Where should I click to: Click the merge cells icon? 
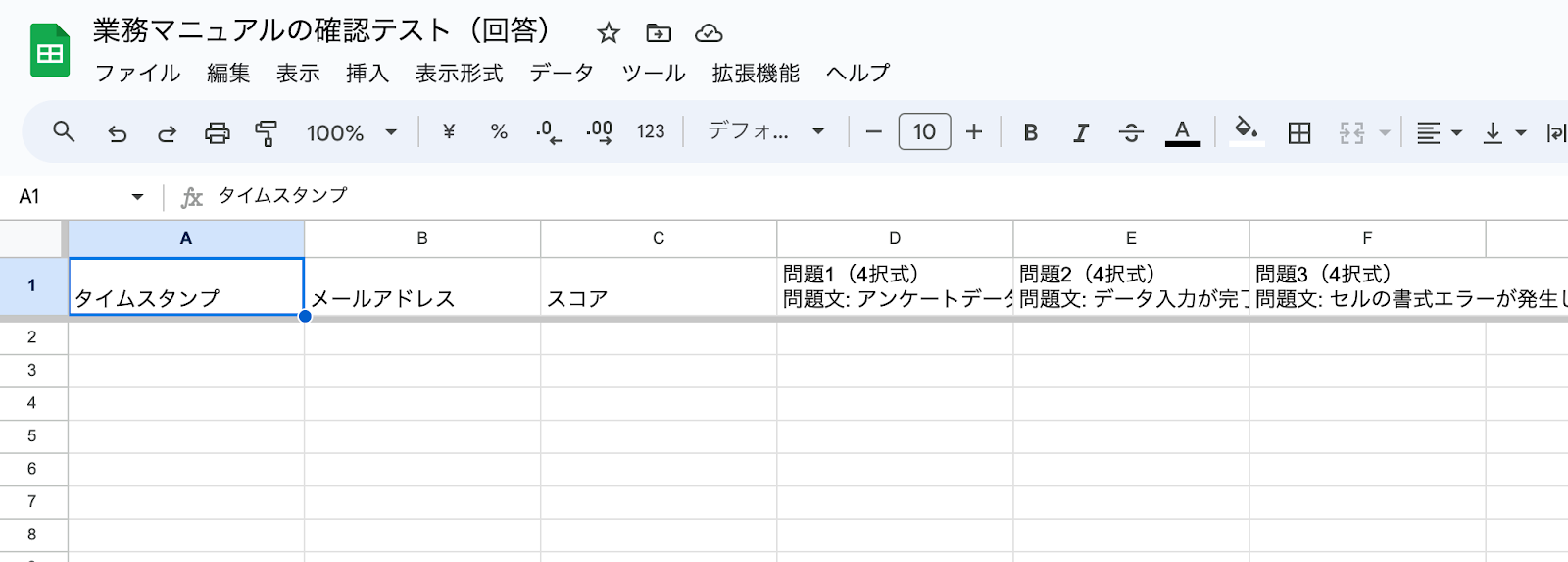(x=1352, y=132)
